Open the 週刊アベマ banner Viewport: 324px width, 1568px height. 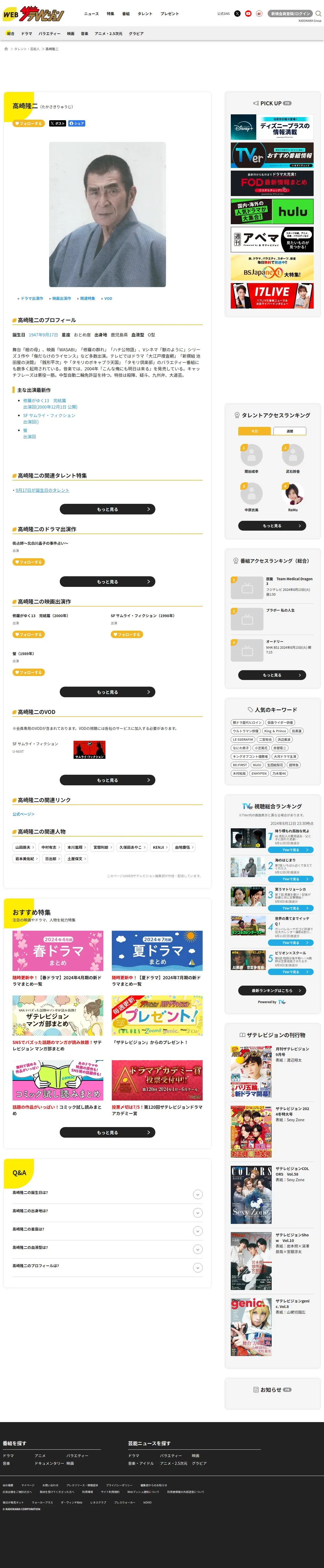click(272, 239)
